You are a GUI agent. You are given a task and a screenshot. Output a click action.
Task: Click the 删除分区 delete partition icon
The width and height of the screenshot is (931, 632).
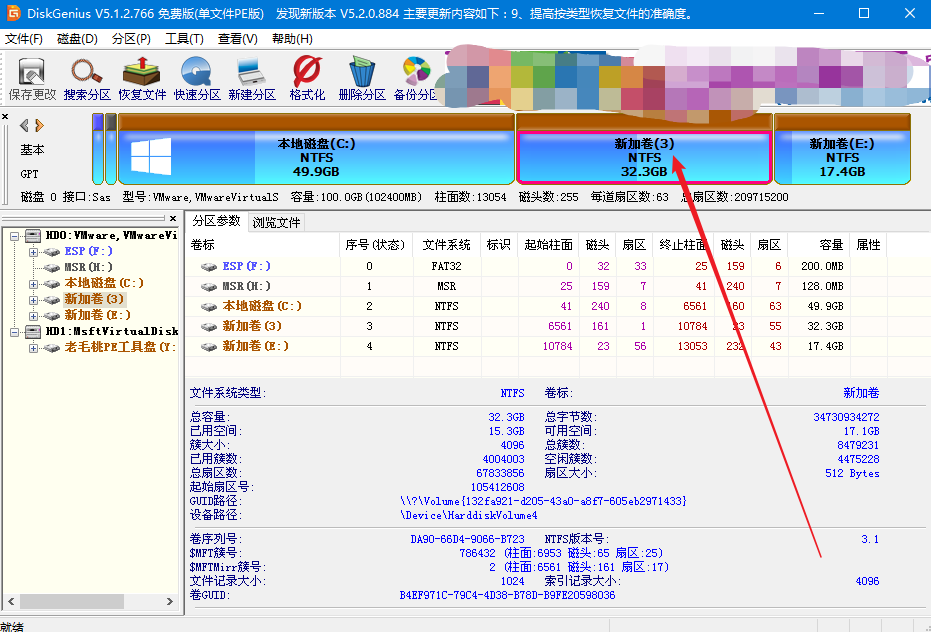click(362, 78)
